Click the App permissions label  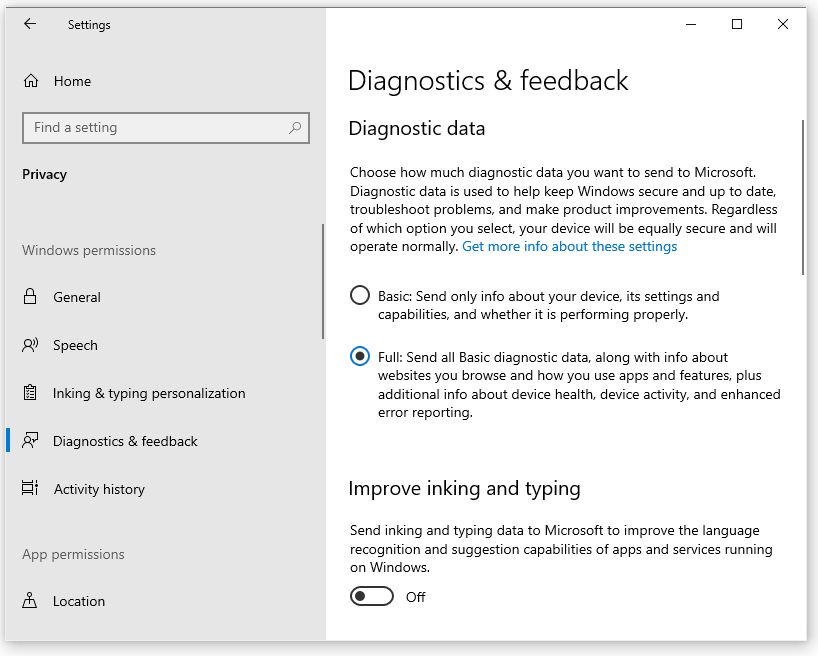click(x=73, y=554)
